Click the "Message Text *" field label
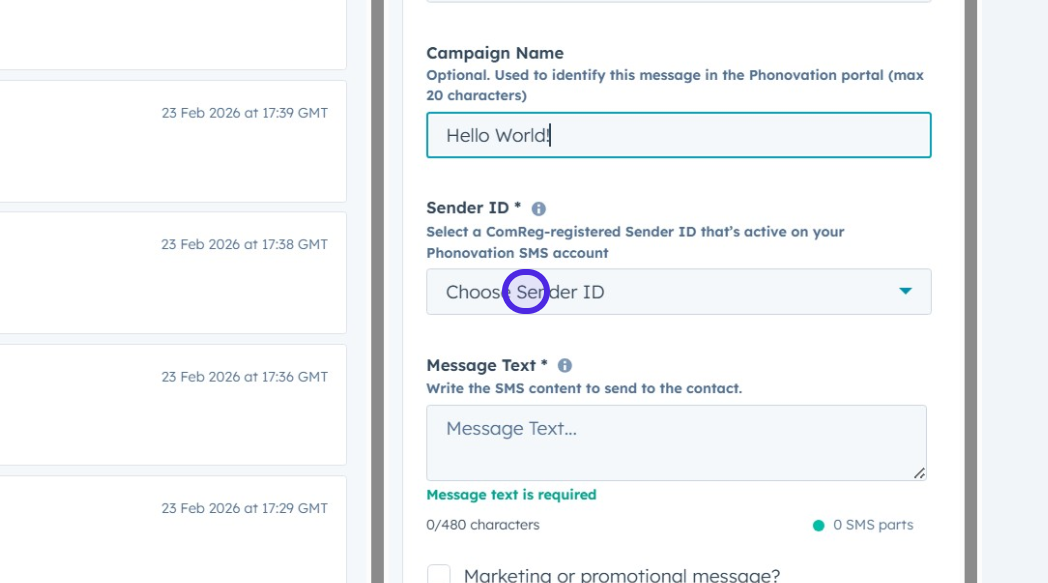 (x=486, y=365)
